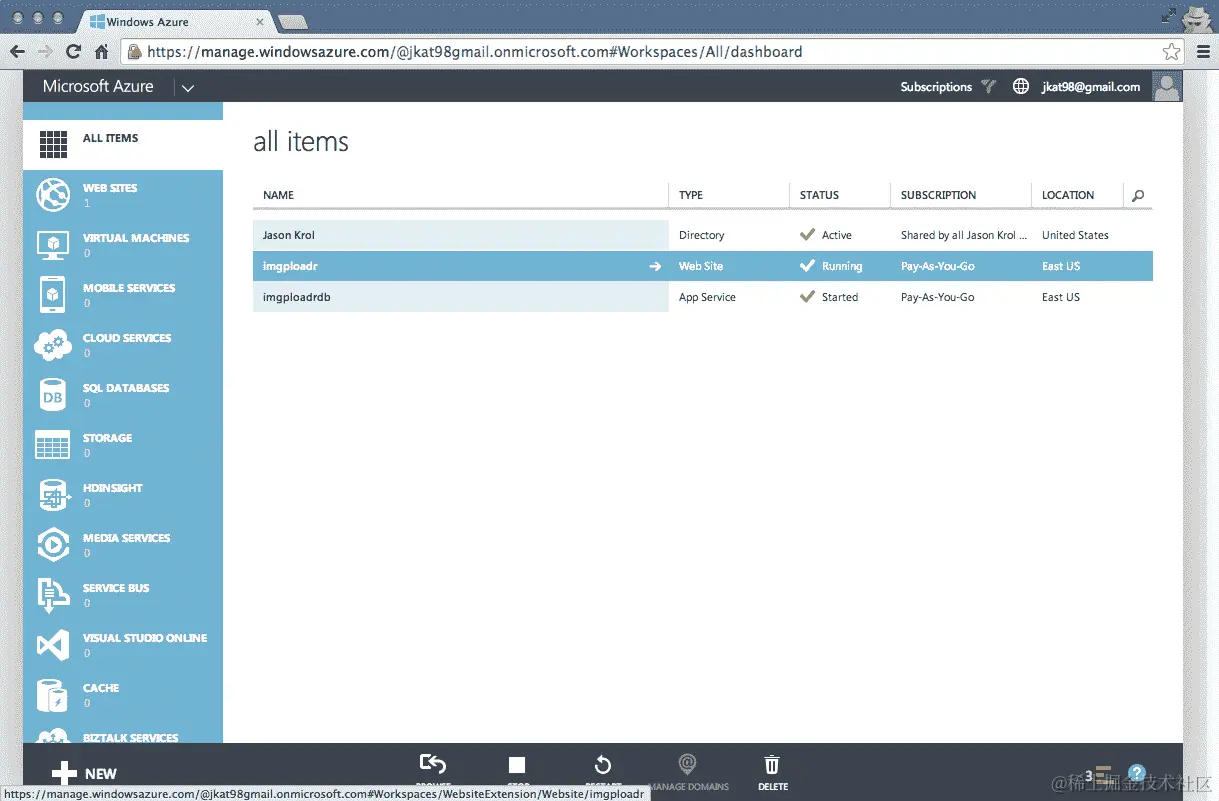Click the Browse command icon
Image resolution: width=1219 pixels, height=801 pixels.
coord(433,765)
